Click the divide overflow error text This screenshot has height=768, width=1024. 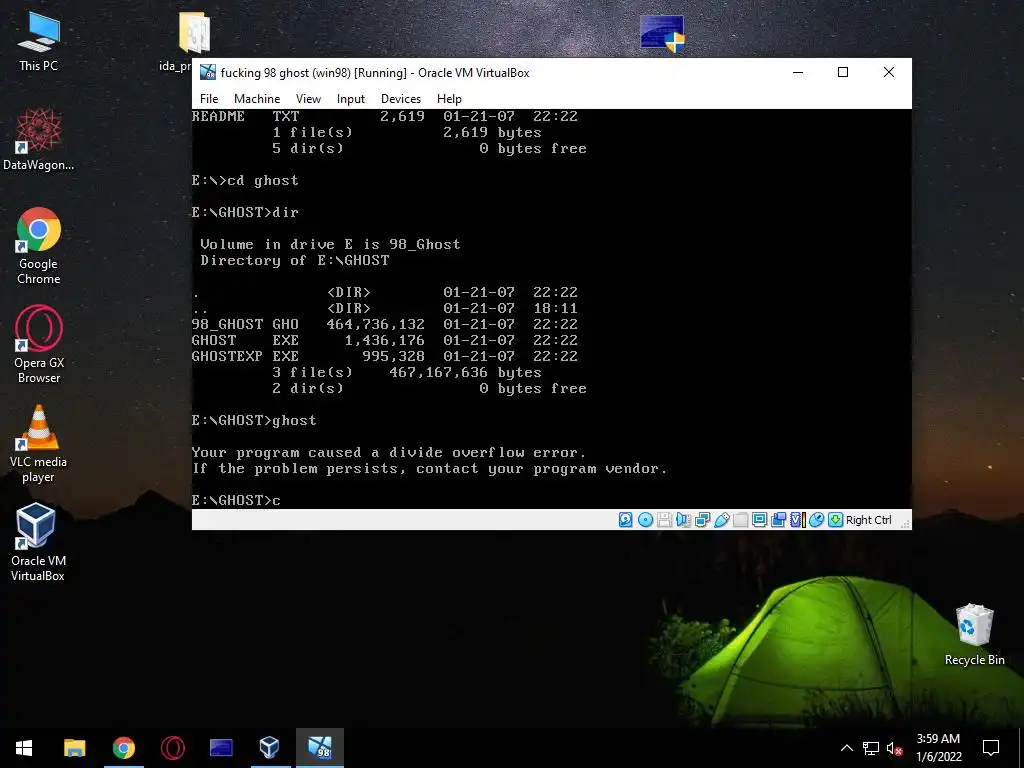[x=389, y=453]
